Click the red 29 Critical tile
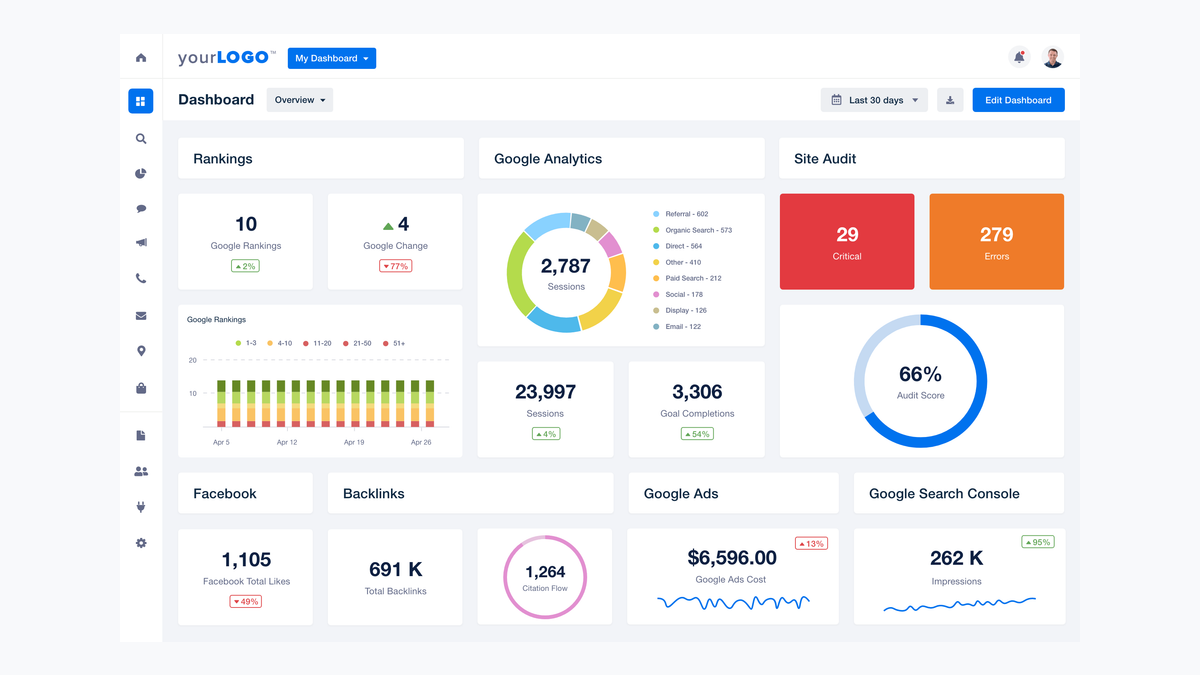 (x=847, y=242)
